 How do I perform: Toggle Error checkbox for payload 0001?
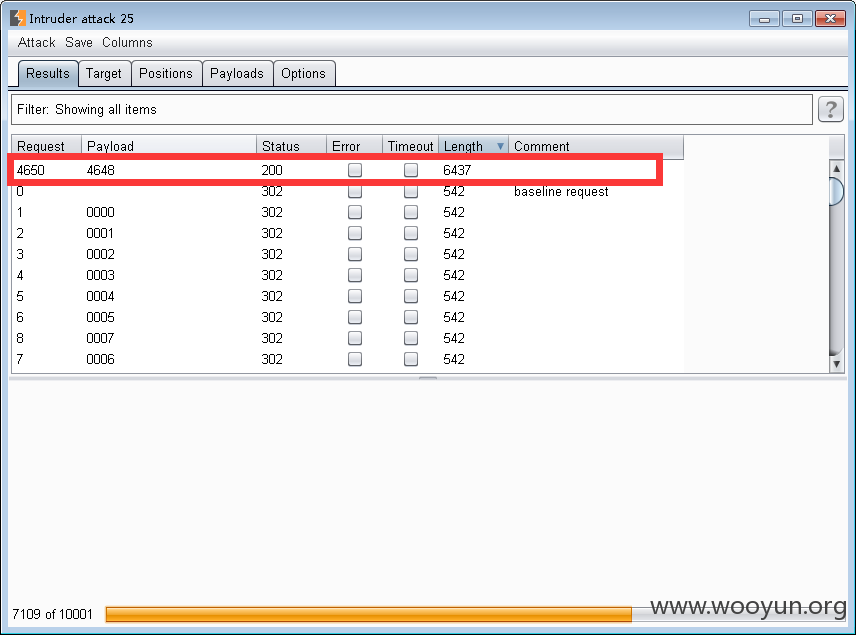click(355, 233)
